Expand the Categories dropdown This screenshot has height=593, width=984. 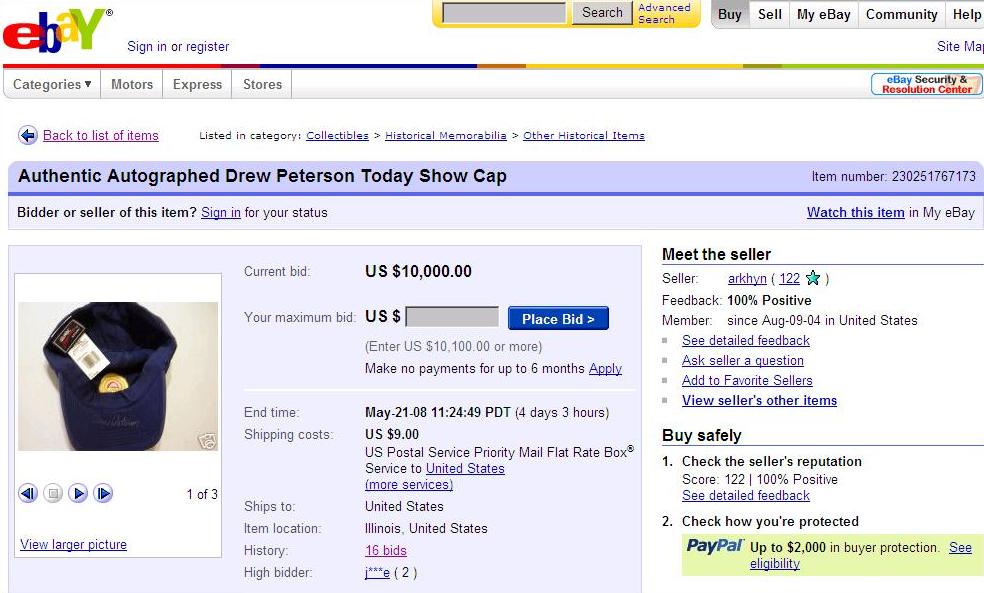pos(51,84)
